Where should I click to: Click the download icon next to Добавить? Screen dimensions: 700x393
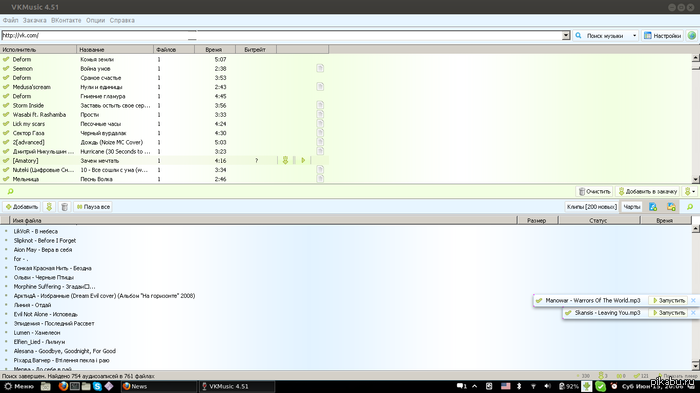[x=49, y=207]
